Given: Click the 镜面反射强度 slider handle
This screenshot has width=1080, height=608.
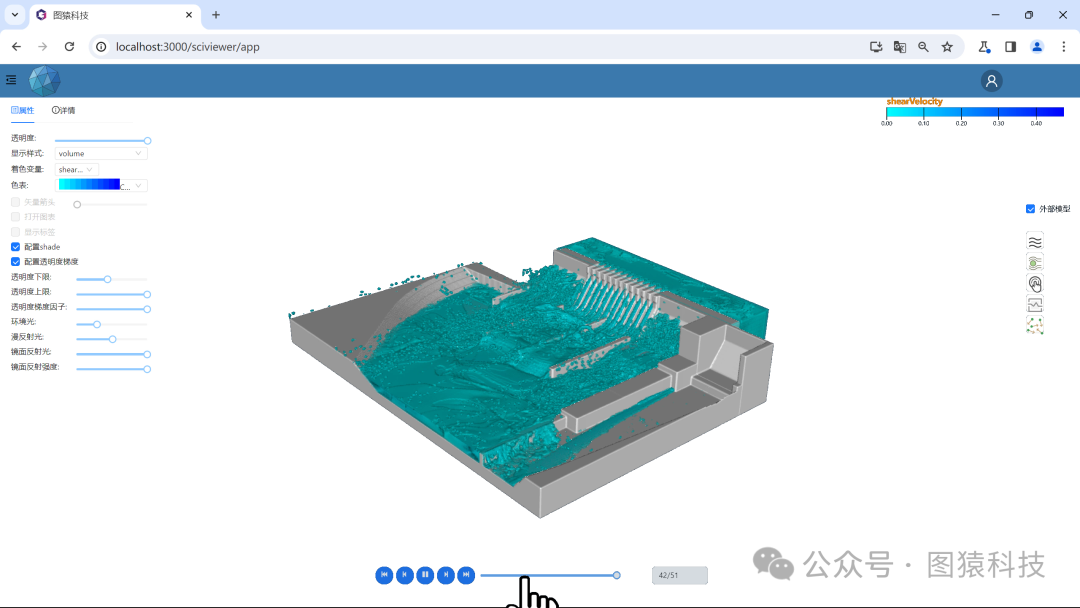Looking at the screenshot, I should (x=147, y=369).
